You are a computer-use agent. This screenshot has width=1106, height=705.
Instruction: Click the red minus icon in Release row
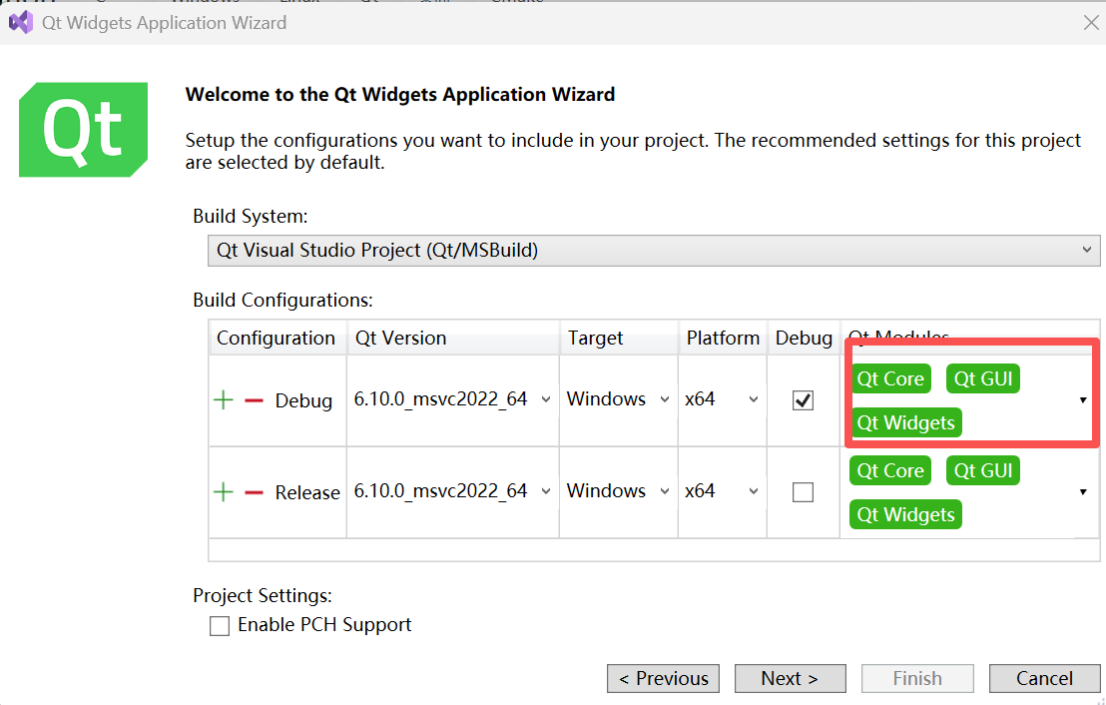(x=254, y=492)
